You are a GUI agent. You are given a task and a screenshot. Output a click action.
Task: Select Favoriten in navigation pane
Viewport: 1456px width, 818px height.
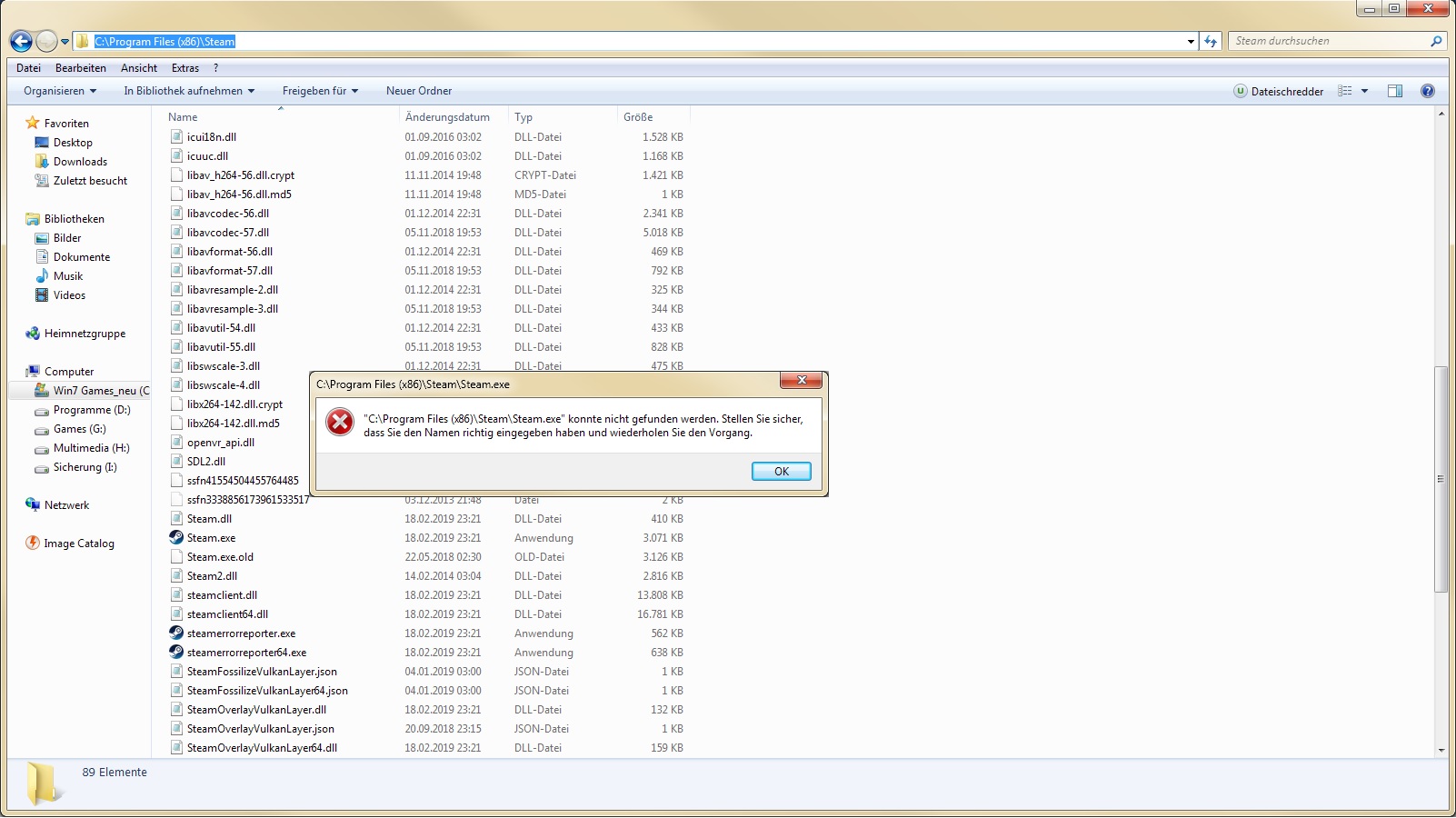[x=66, y=124]
